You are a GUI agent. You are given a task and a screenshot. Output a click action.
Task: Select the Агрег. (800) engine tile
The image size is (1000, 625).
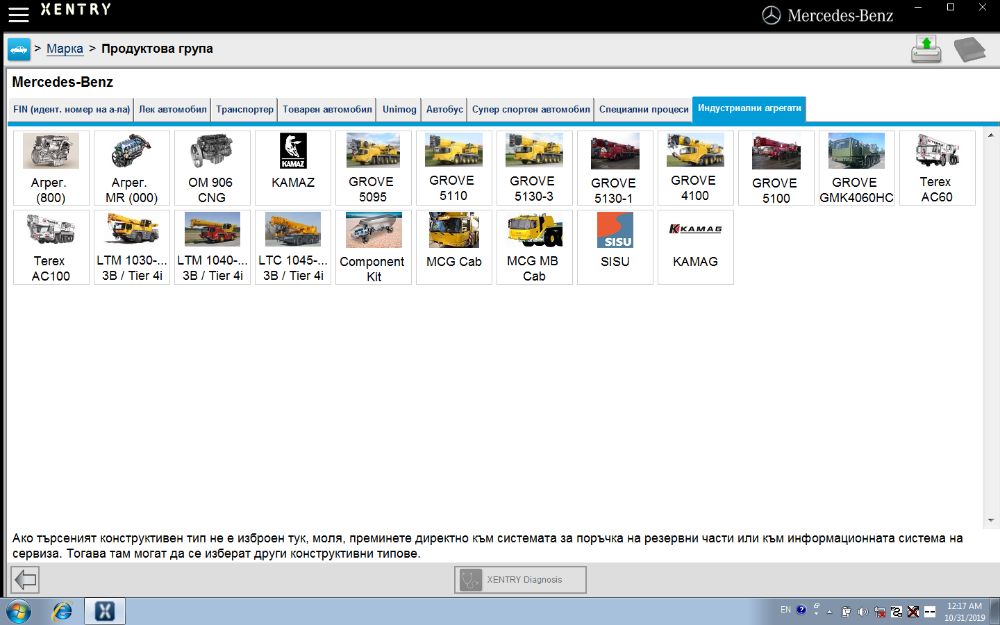51,168
